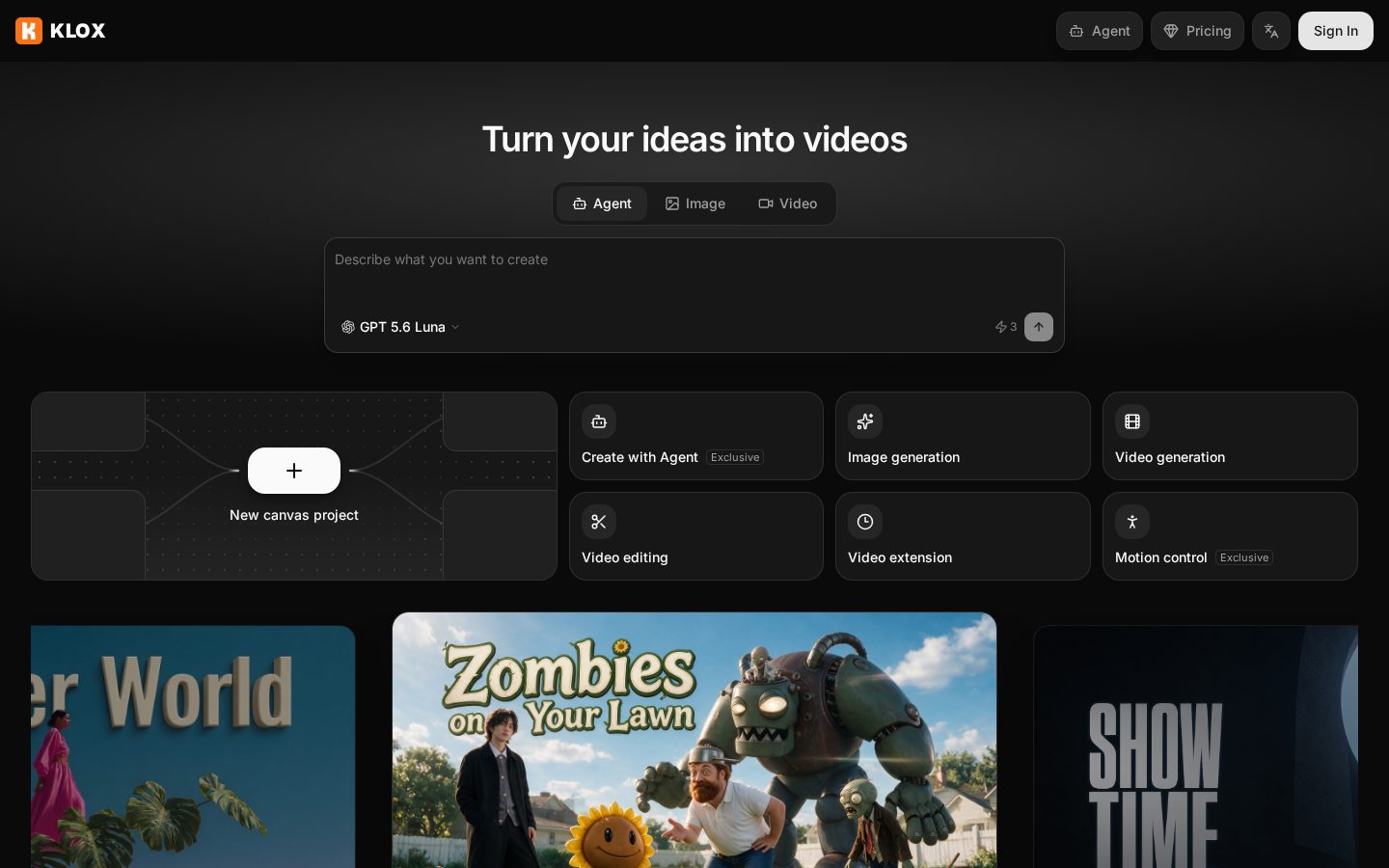Click the New canvas project label

(x=294, y=515)
